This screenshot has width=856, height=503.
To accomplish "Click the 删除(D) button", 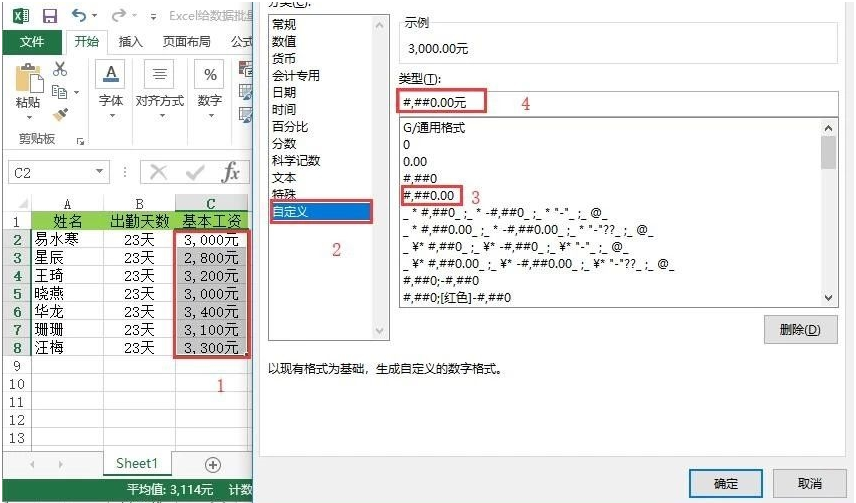I will [800, 330].
